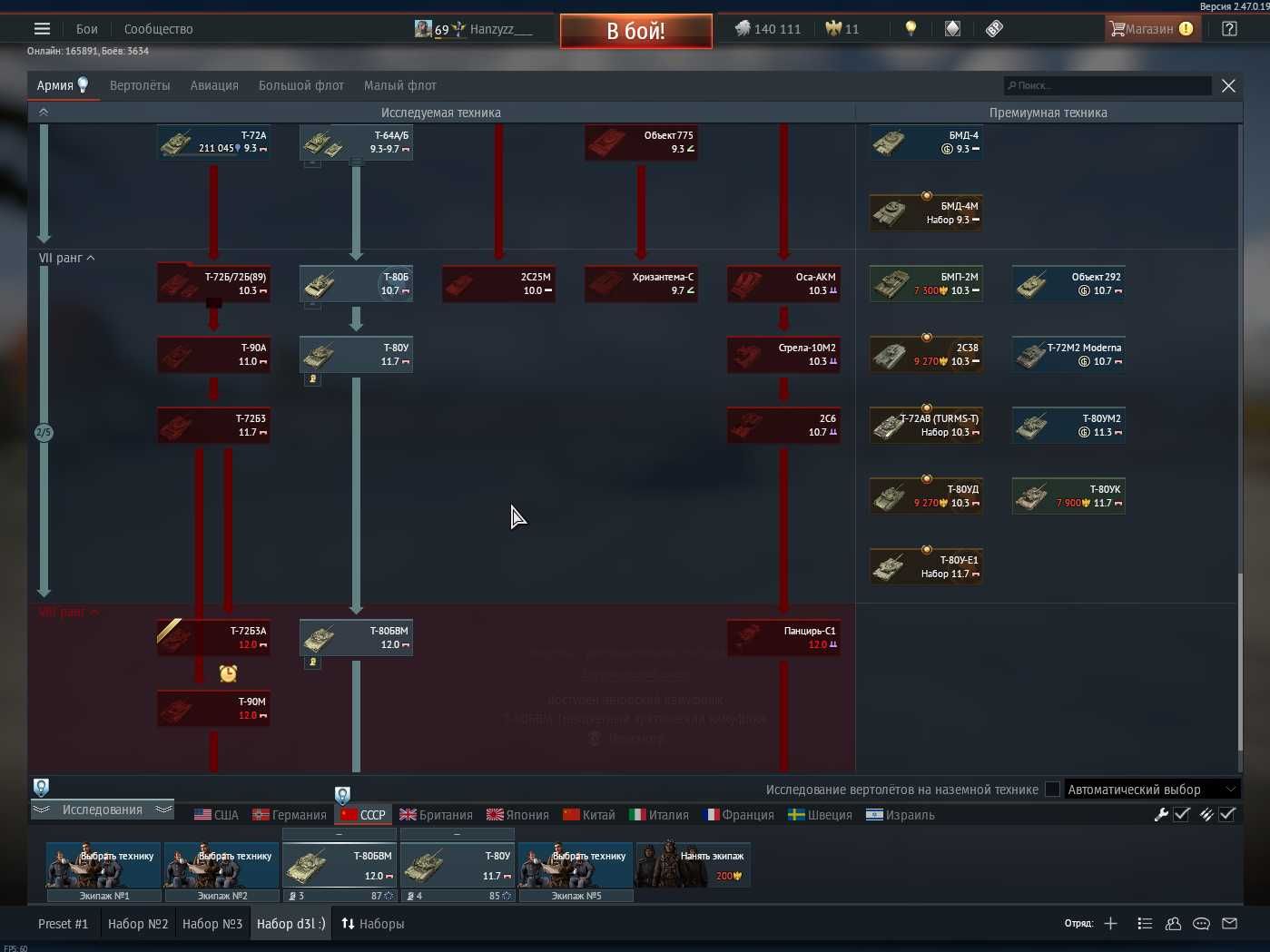
Task: Open Автоматический выбор dropdown
Action: [1152, 790]
